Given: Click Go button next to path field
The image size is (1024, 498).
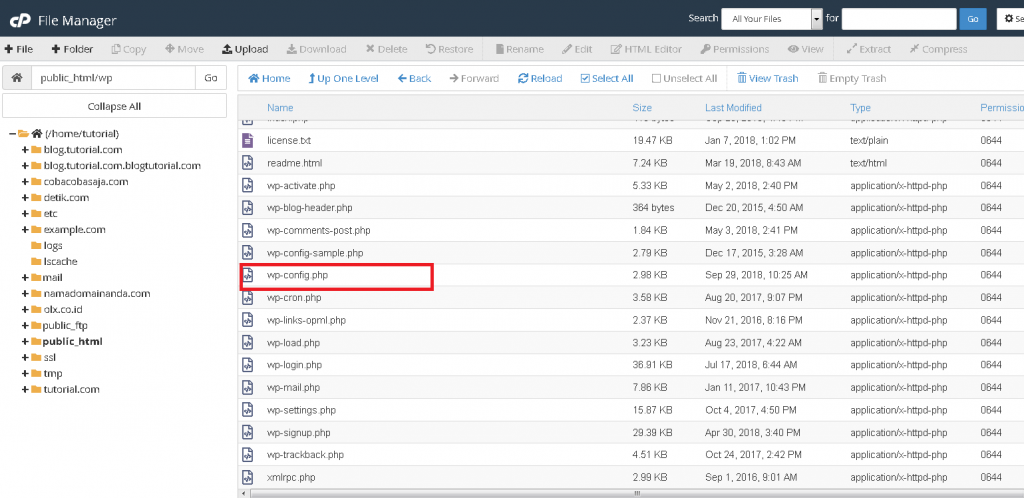Looking at the screenshot, I should pyautogui.click(x=211, y=78).
